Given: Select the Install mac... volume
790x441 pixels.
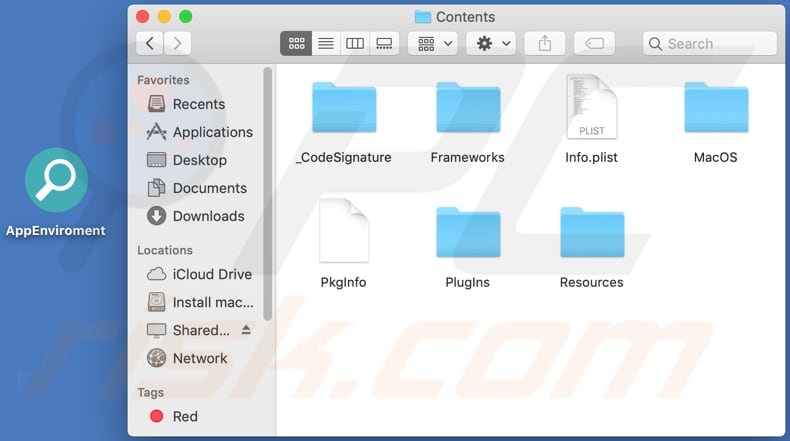Looking at the screenshot, I should click(x=199, y=302).
